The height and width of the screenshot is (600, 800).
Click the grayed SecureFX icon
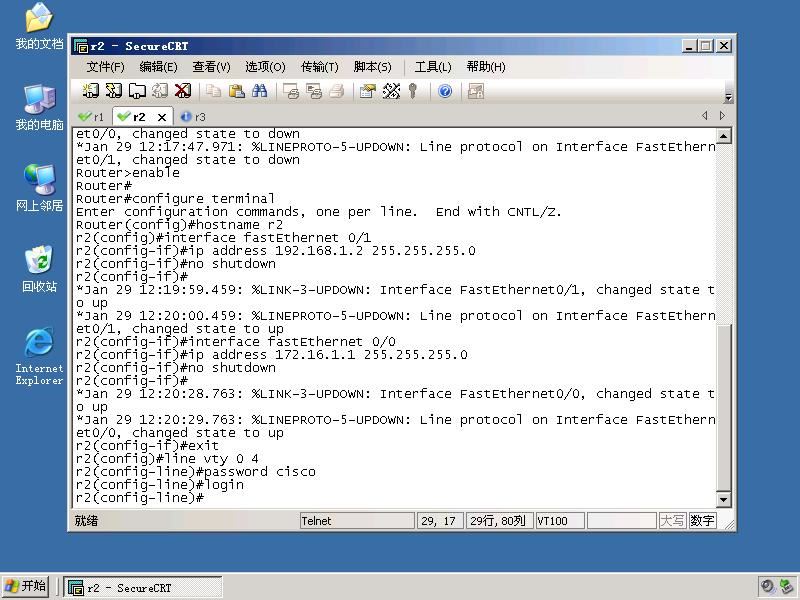(x=476, y=91)
